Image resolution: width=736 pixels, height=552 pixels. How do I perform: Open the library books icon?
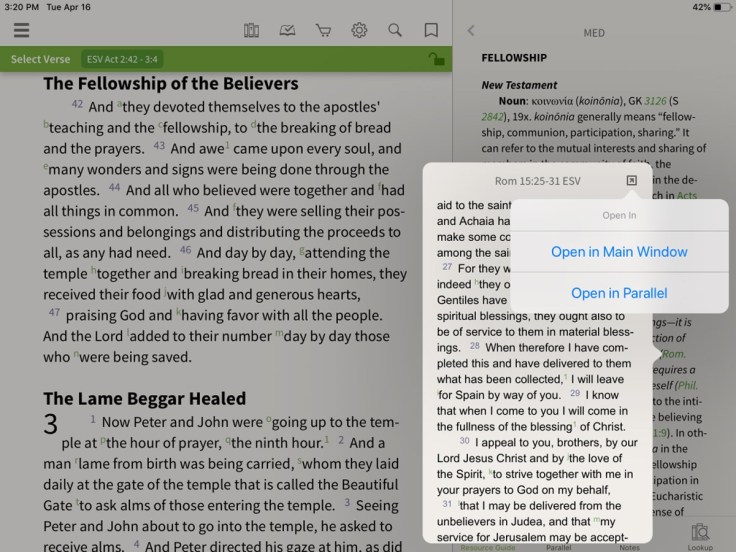(x=252, y=30)
